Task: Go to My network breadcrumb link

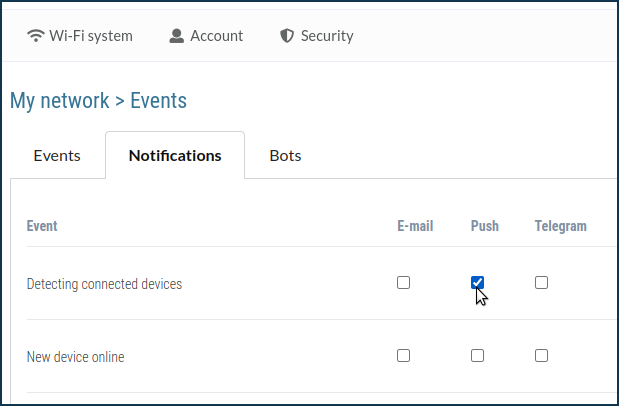Action: coord(59,101)
